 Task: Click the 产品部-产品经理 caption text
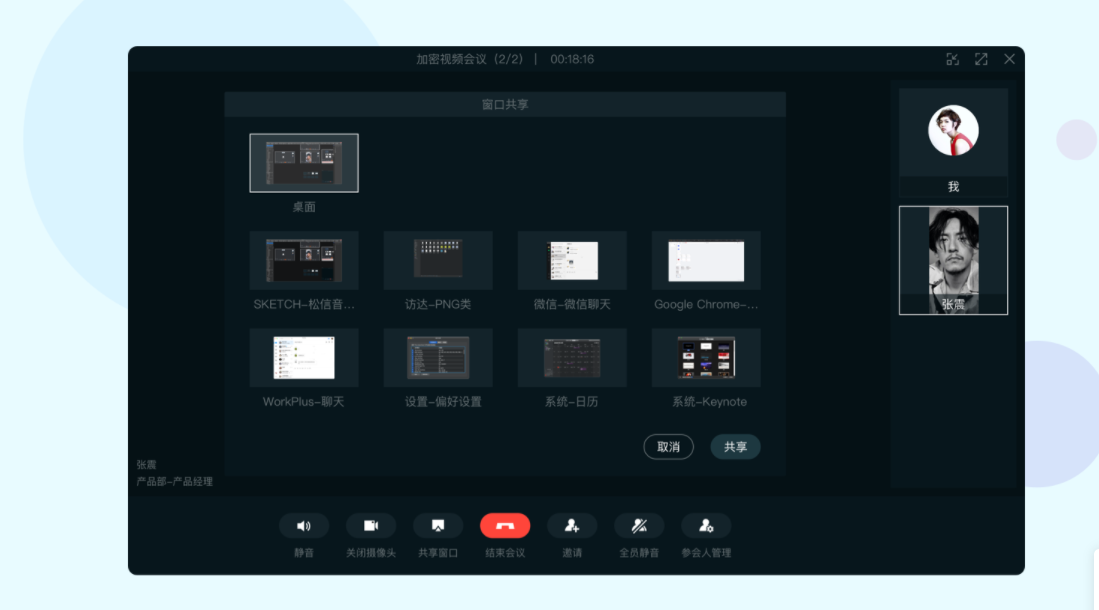coord(175,482)
